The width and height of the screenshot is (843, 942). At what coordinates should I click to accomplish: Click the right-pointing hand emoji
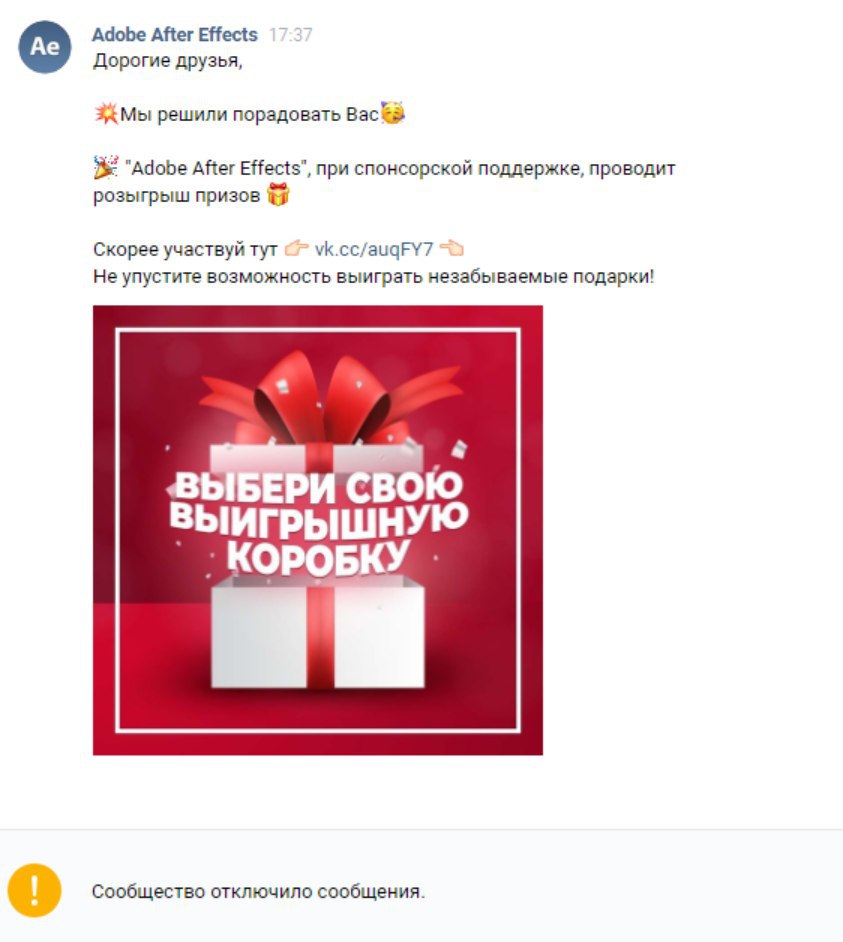coord(296,248)
